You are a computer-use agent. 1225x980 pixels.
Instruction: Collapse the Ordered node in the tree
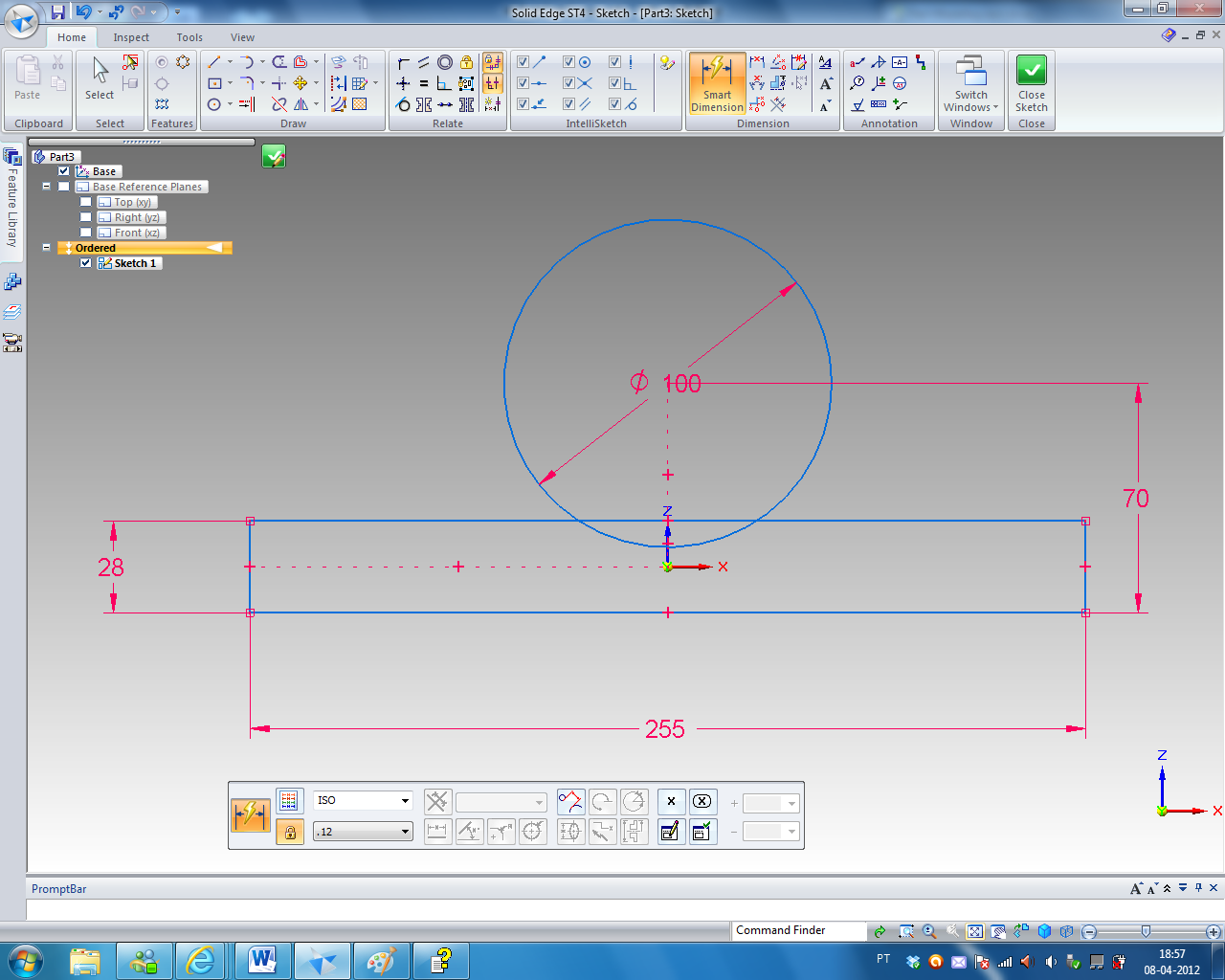coord(46,247)
